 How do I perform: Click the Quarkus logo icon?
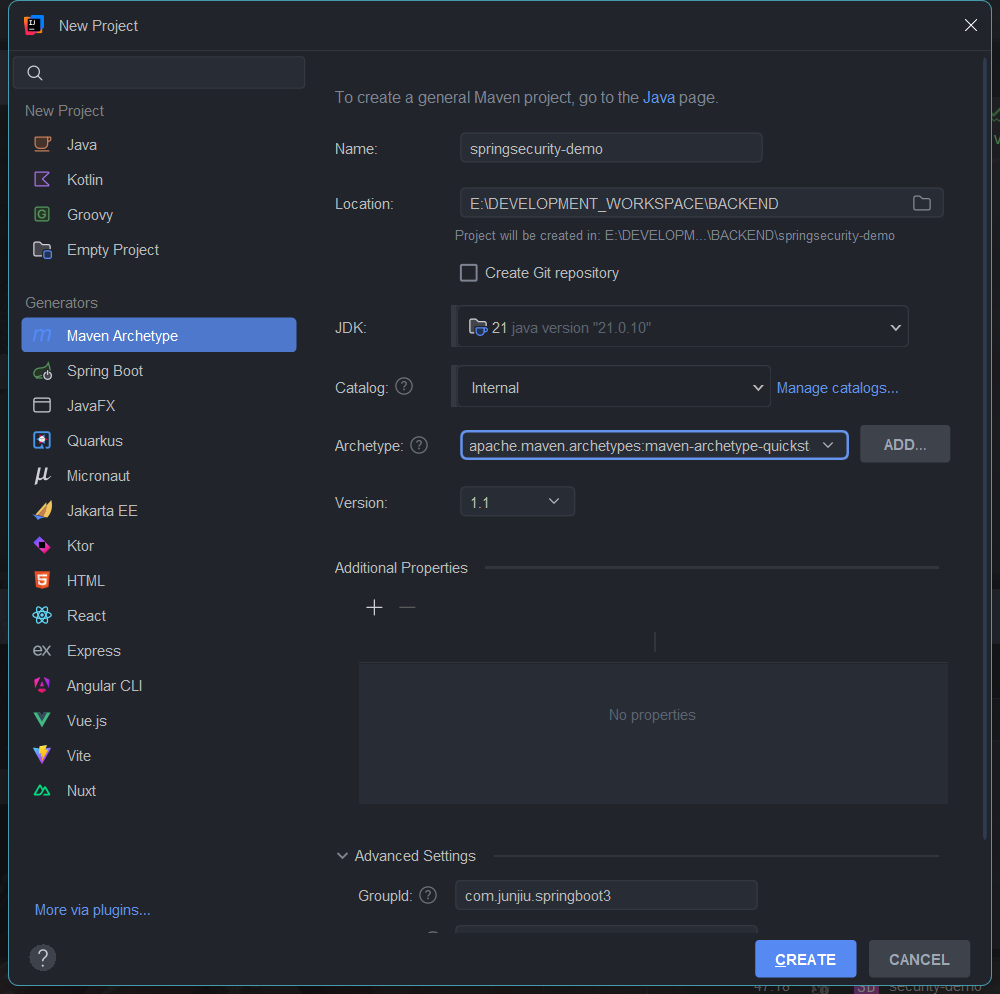[42, 441]
